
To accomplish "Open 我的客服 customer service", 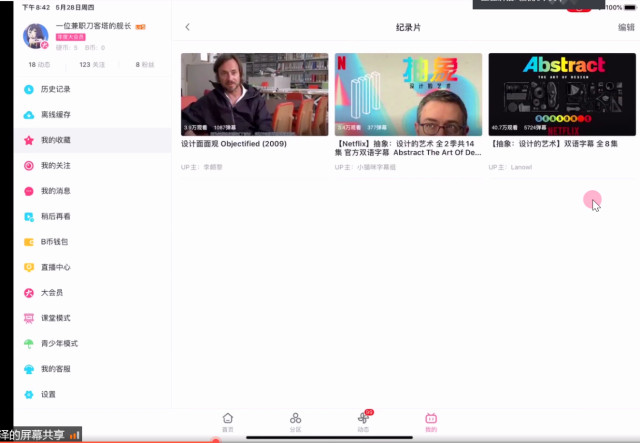I will click(55, 369).
